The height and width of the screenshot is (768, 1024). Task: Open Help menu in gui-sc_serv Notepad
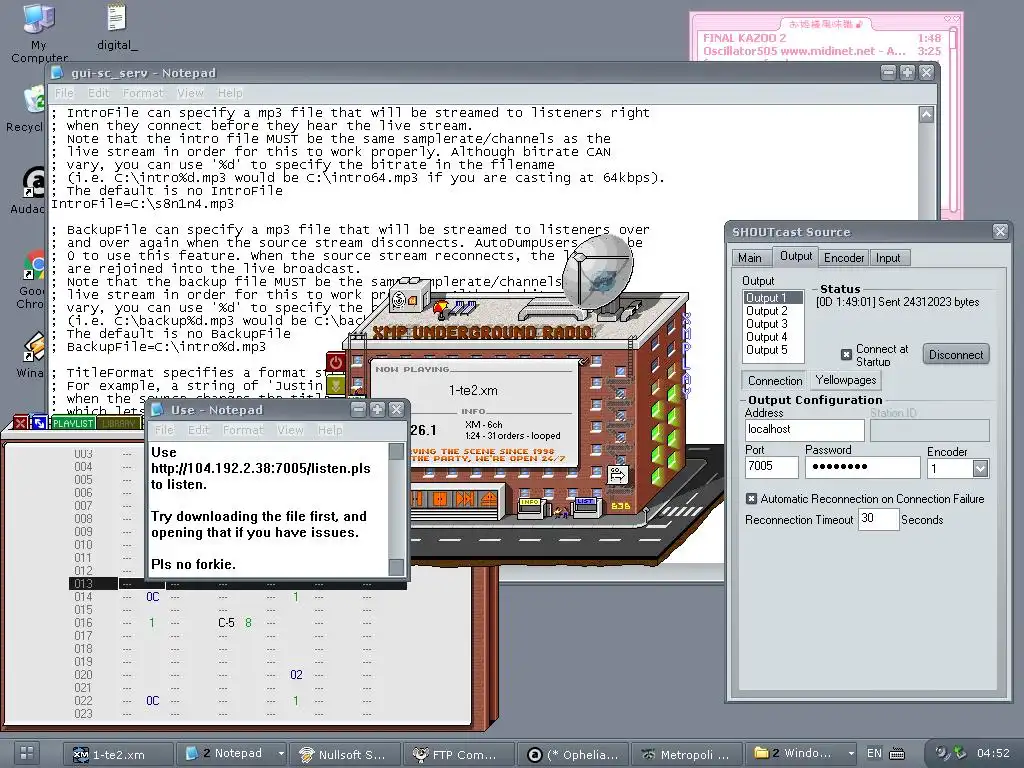230,93
